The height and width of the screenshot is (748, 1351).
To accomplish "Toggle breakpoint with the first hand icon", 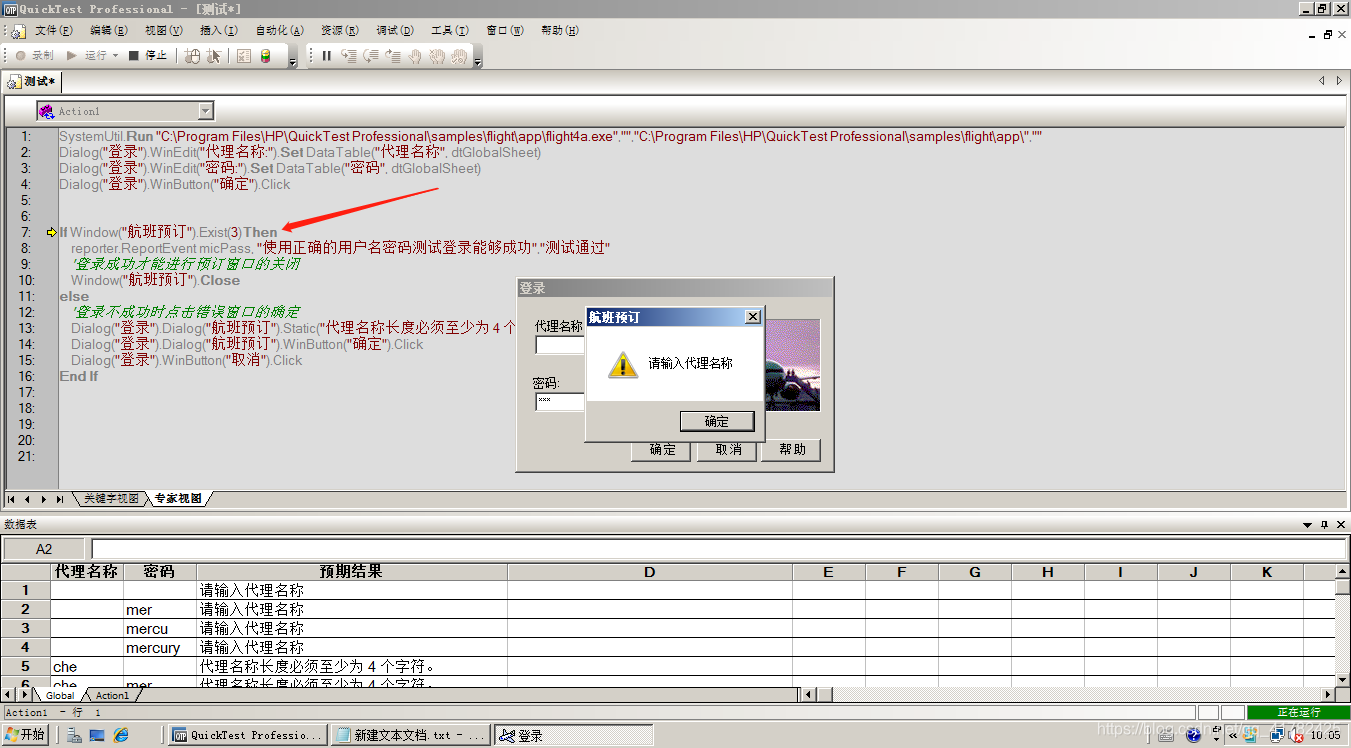I will pyautogui.click(x=415, y=56).
